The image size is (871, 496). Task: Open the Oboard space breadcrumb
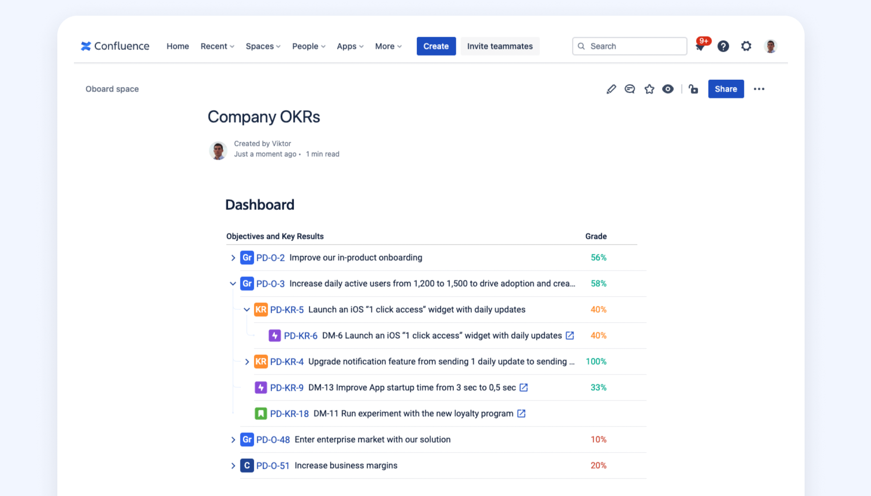[x=112, y=89]
